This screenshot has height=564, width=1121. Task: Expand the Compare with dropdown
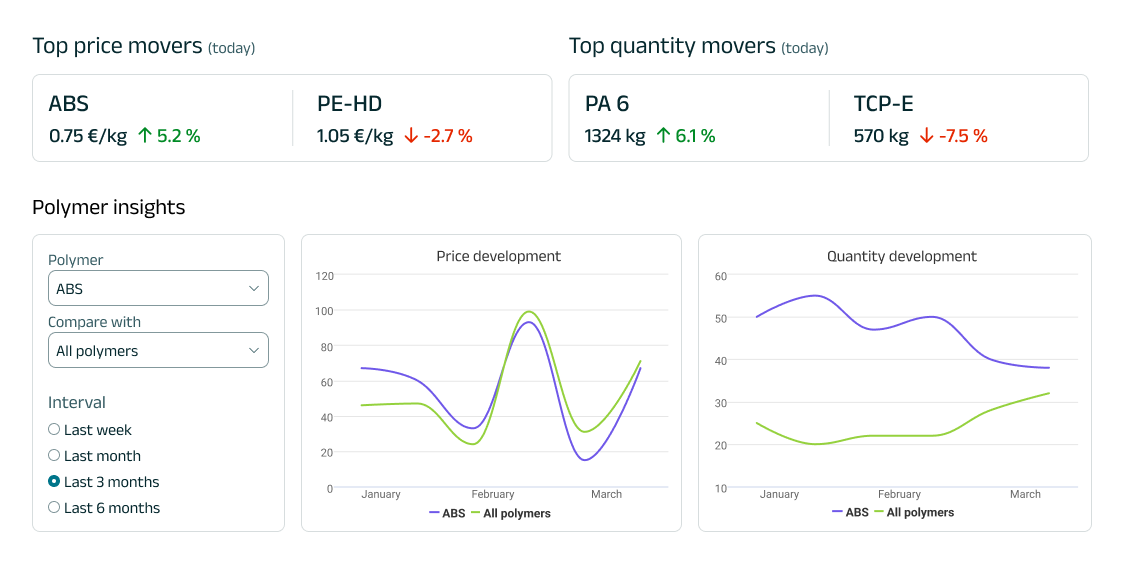click(x=158, y=350)
